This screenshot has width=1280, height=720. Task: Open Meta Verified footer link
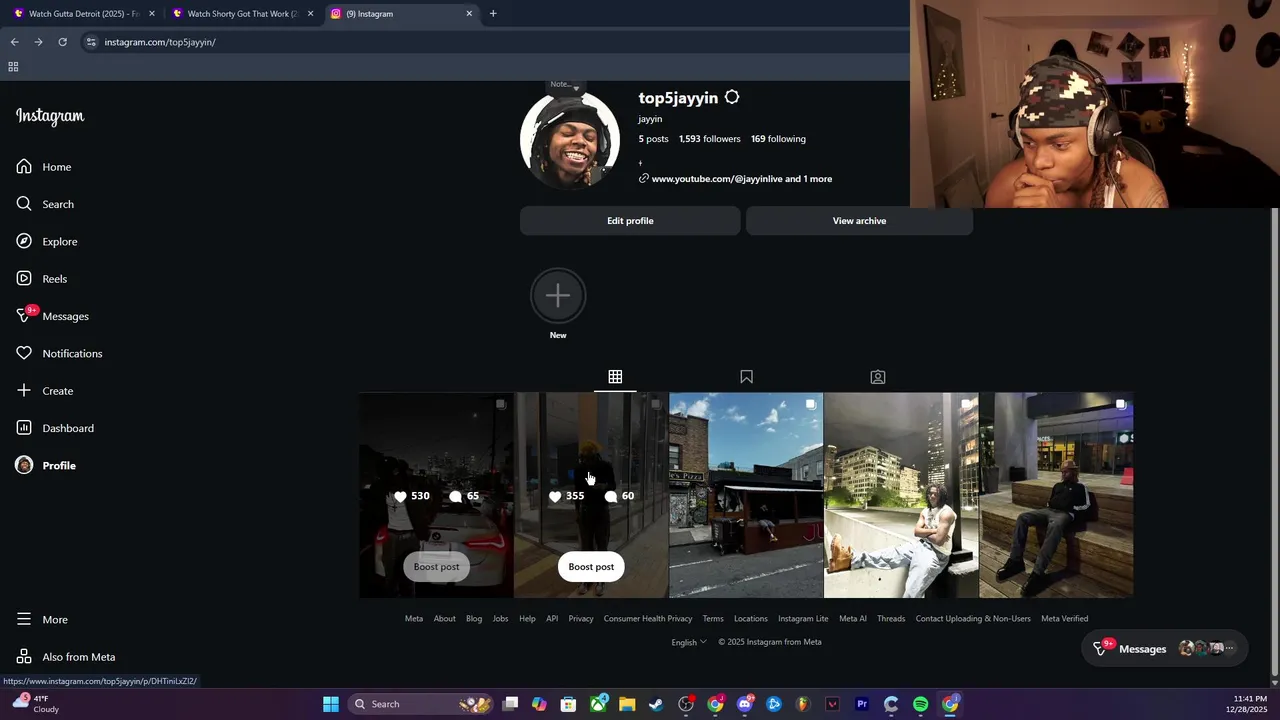1065,619
